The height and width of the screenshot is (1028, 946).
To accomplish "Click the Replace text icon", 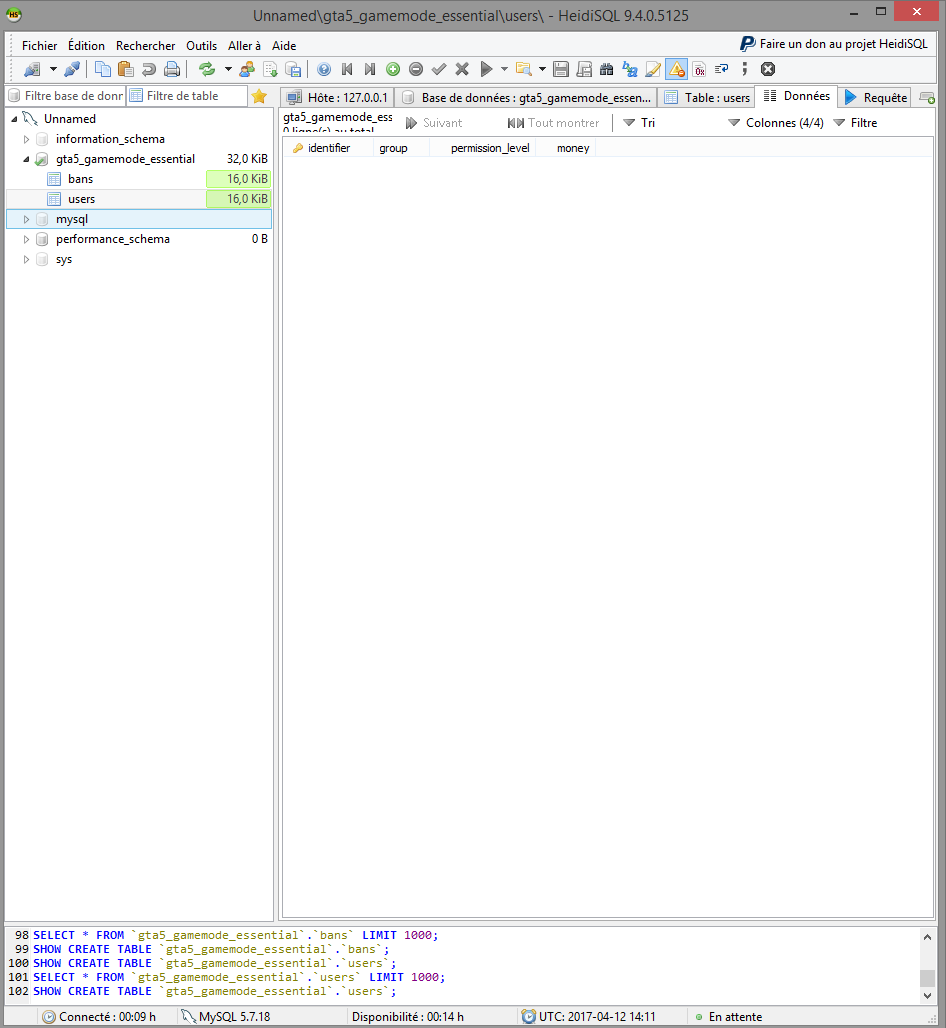I will [630, 69].
